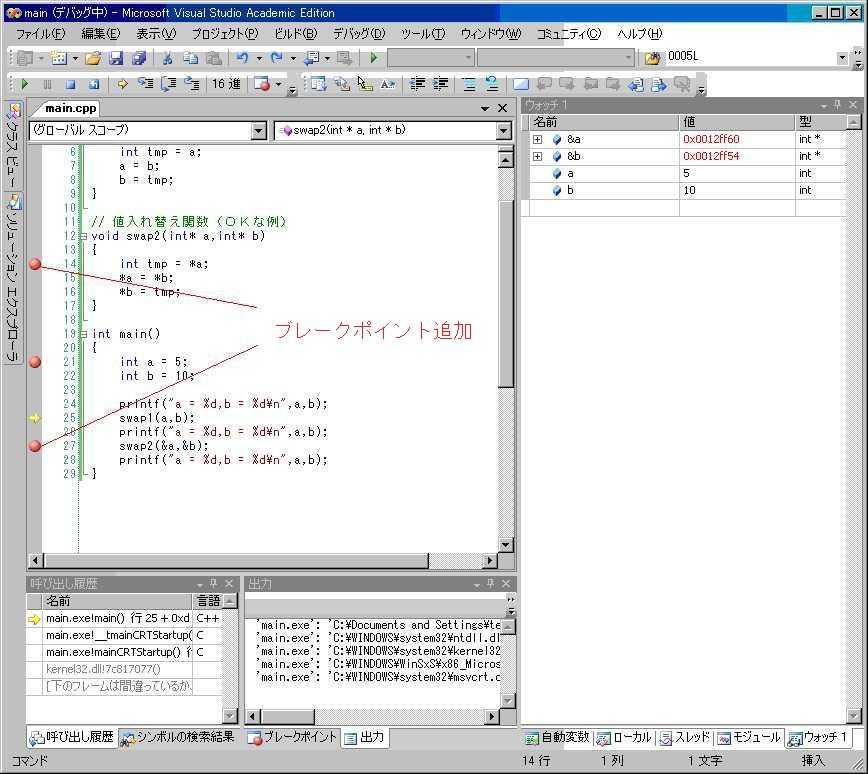This screenshot has width=868, height=774.
Task: Toggle the 16進 hexadecimal display button
Action: coord(226,84)
